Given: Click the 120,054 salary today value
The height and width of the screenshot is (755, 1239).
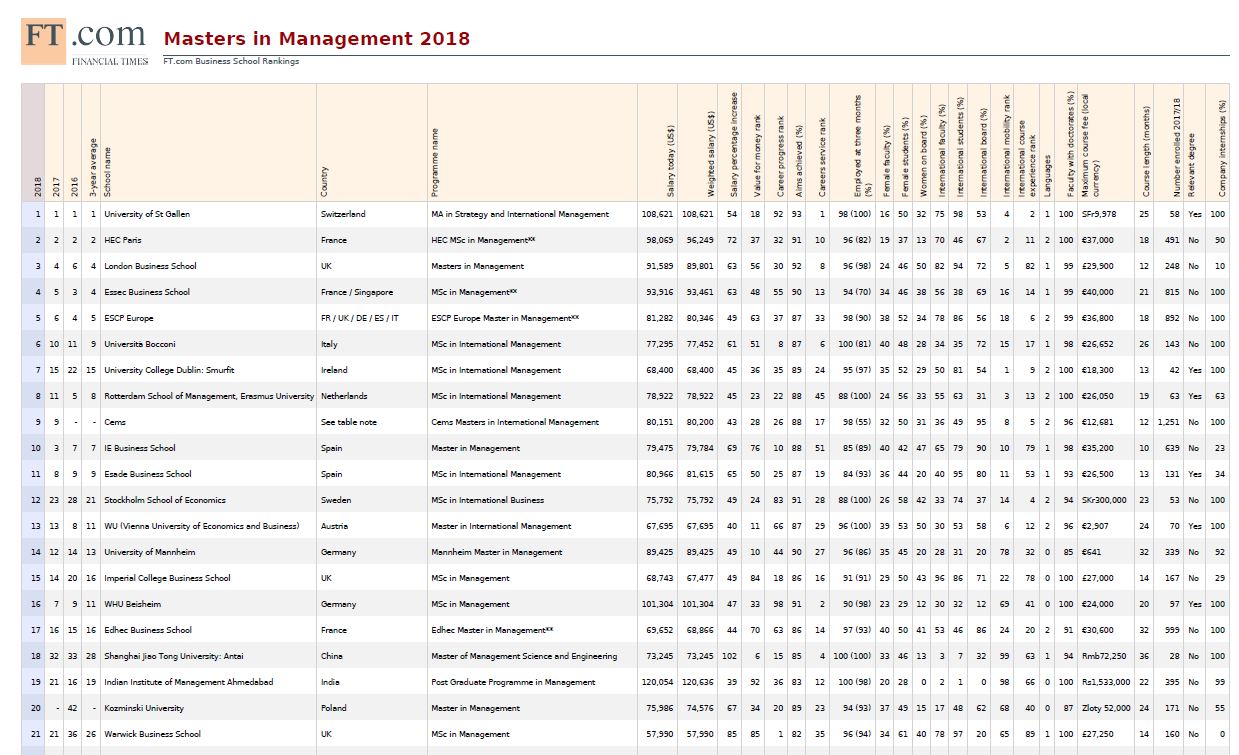Looking at the screenshot, I should (x=657, y=682).
